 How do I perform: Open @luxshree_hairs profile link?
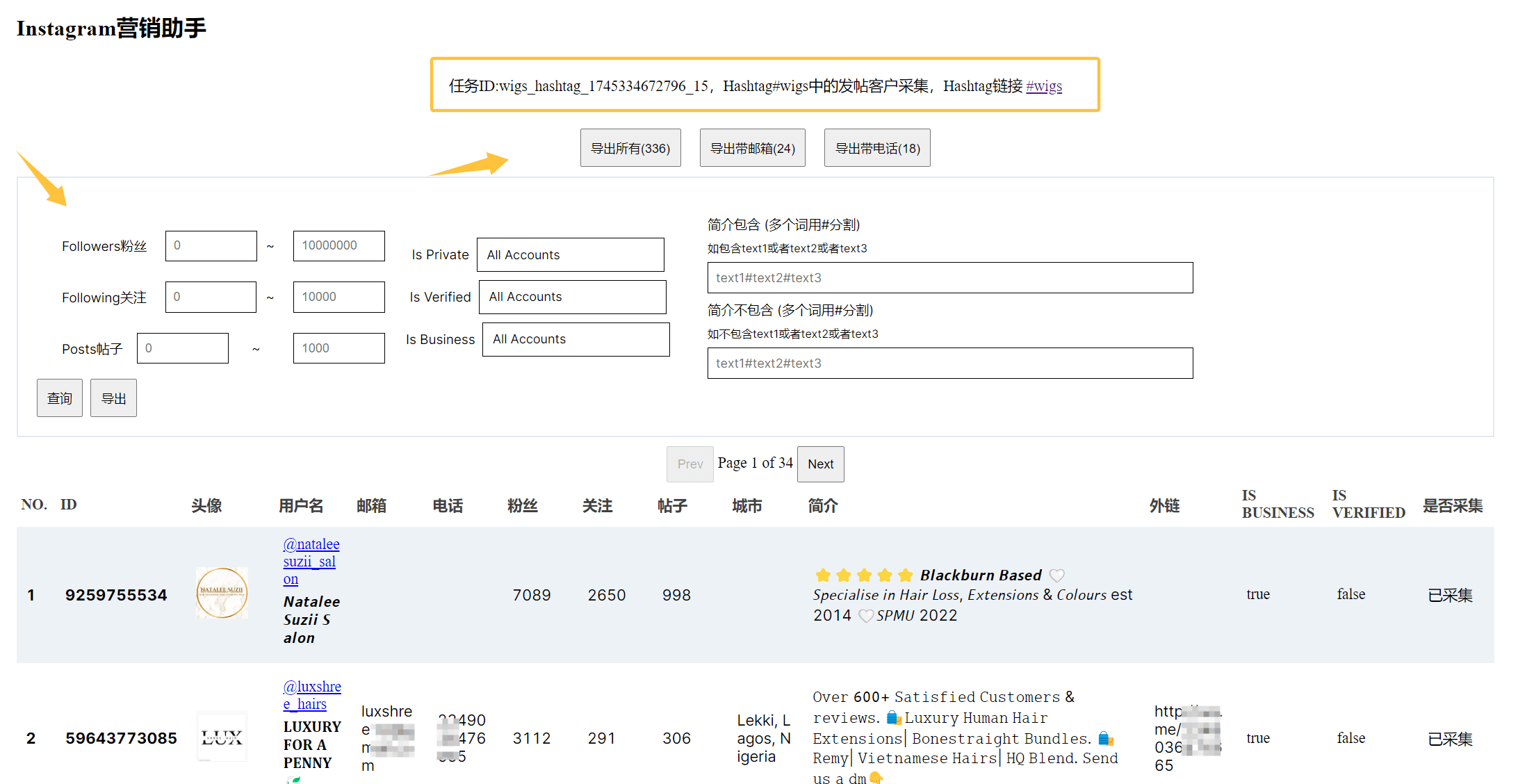[311, 695]
